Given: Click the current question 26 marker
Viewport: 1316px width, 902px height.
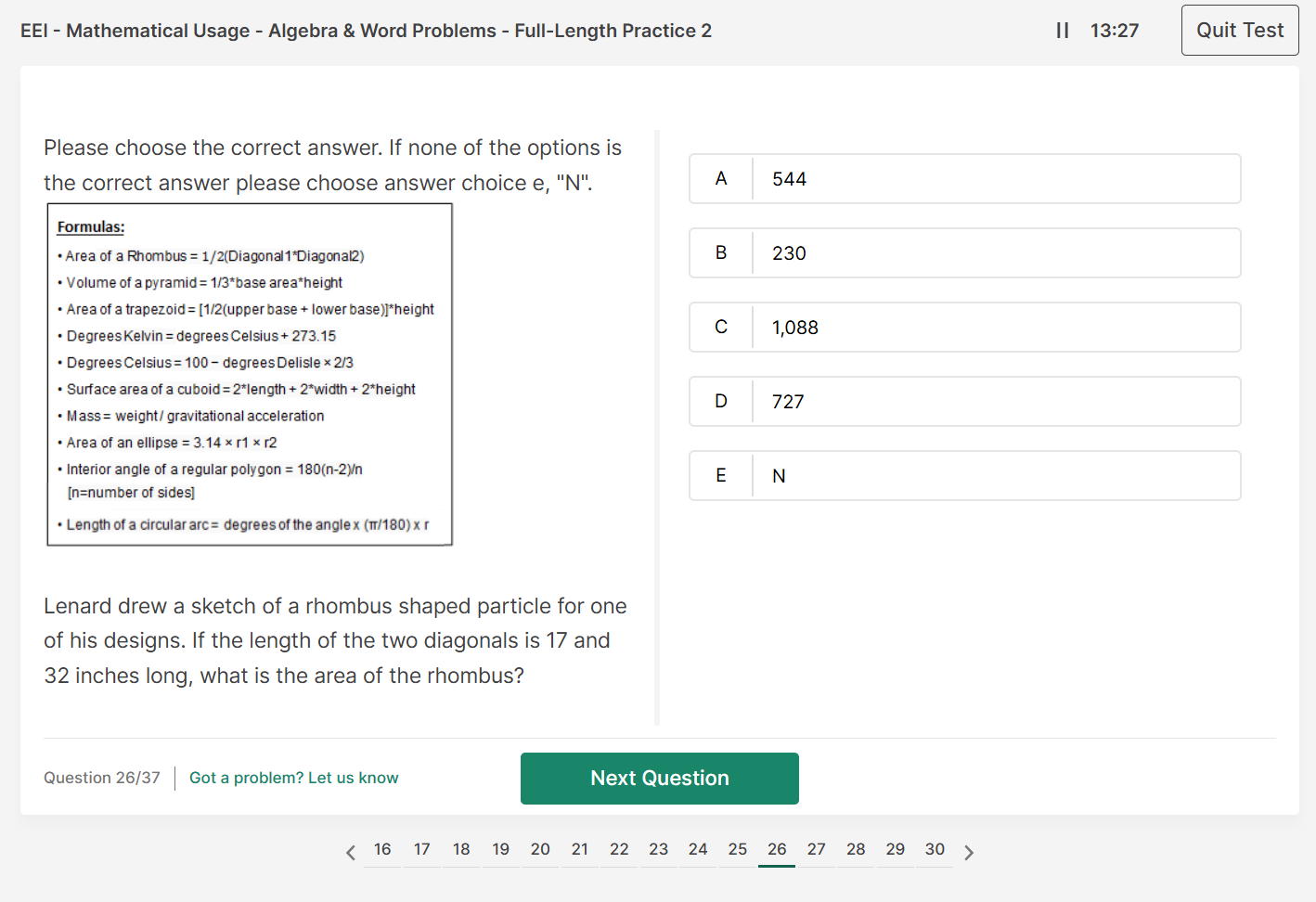Looking at the screenshot, I should [x=777, y=849].
